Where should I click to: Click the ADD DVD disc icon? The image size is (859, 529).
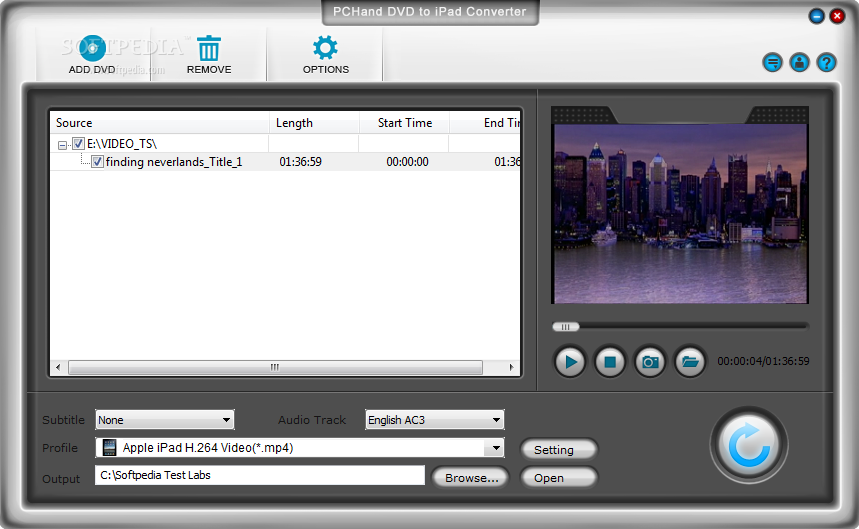92,49
